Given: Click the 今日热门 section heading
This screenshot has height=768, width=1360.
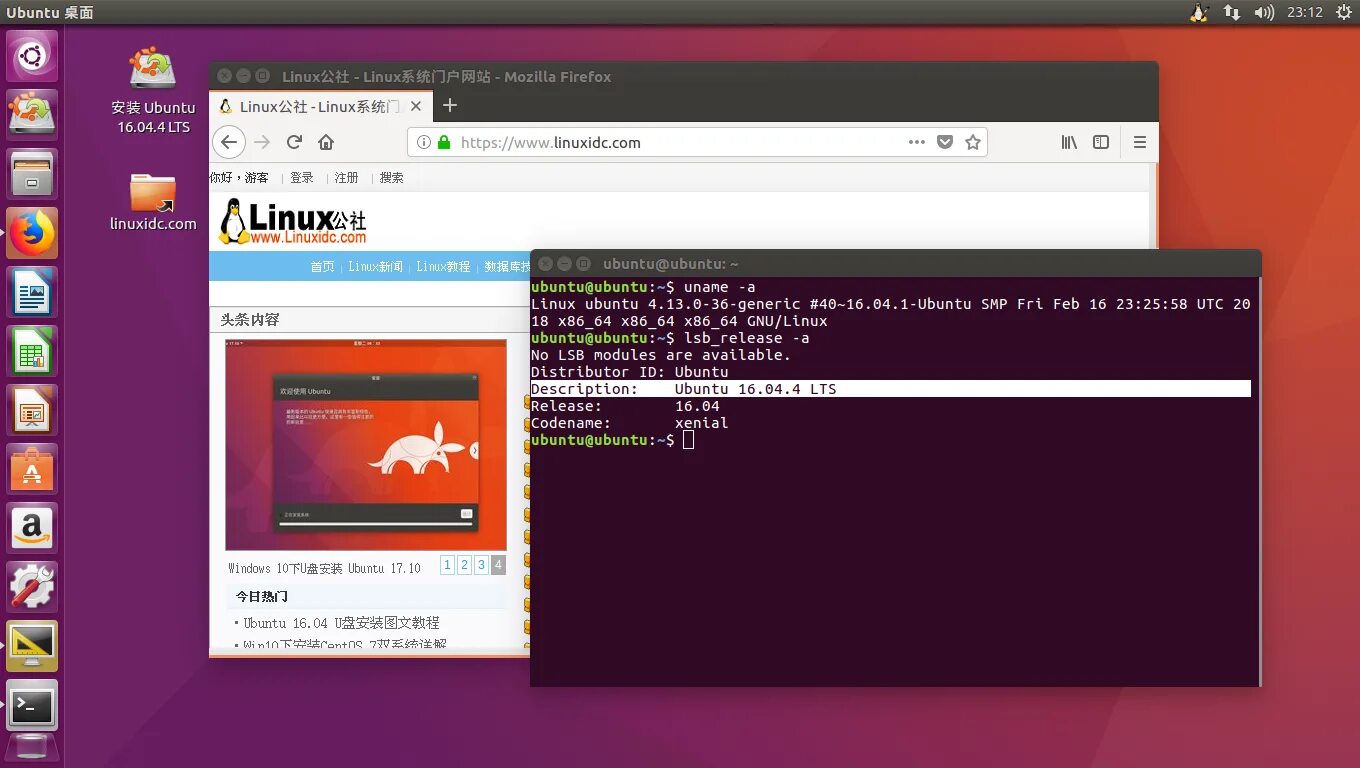Looking at the screenshot, I should pos(262,596).
